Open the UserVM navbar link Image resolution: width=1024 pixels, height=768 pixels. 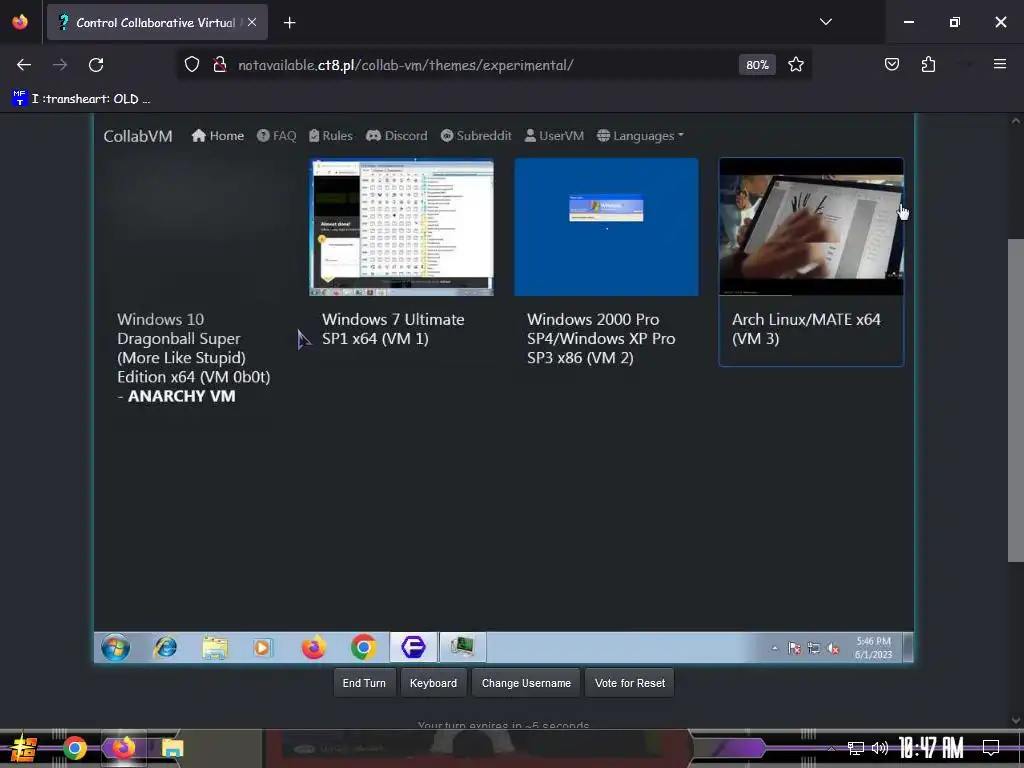(554, 136)
